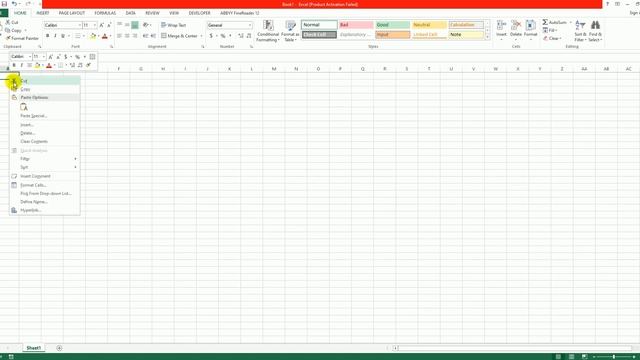Image resolution: width=640 pixels, height=360 pixels.
Task: Click the ribbon Bold button
Action: (x=47, y=36)
